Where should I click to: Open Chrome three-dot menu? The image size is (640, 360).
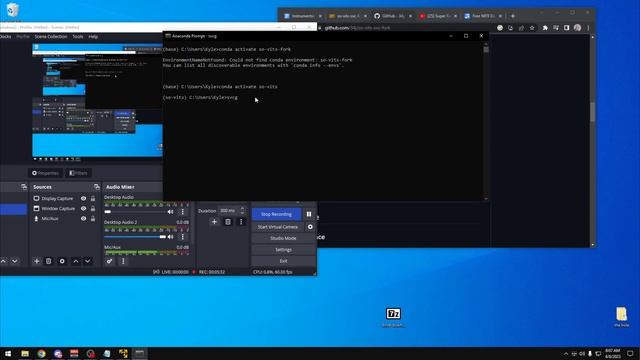(588, 28)
